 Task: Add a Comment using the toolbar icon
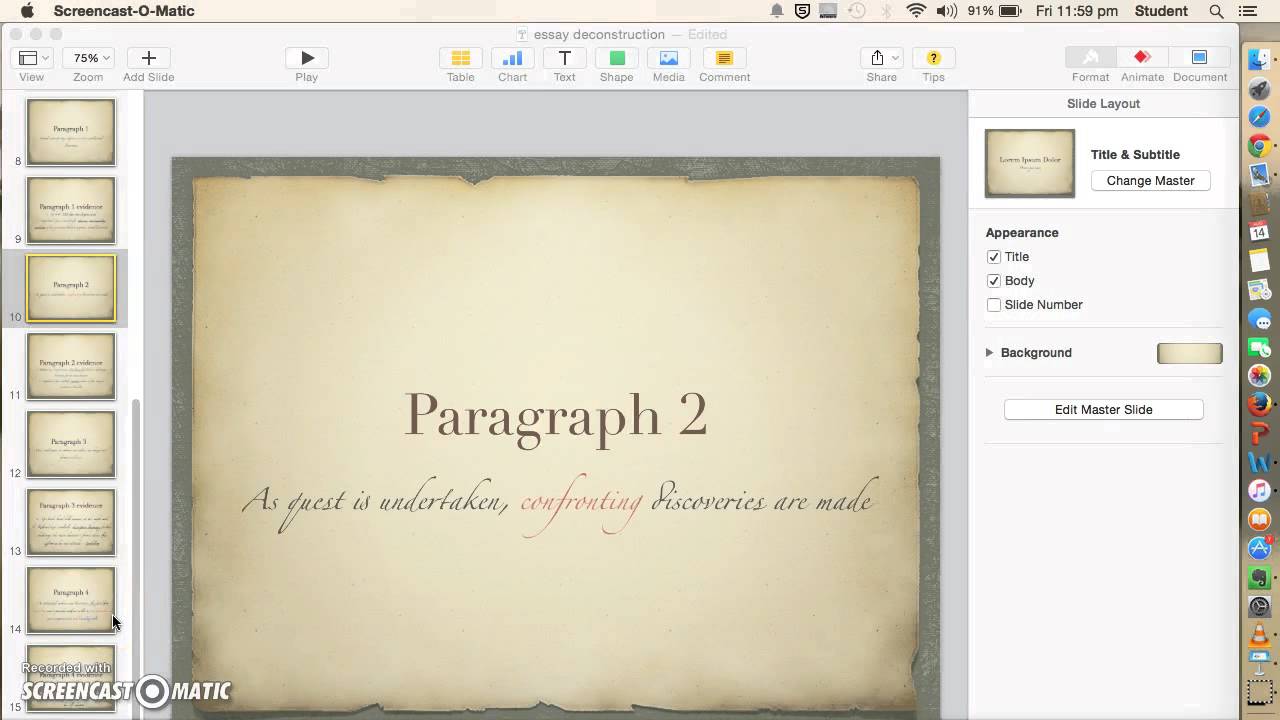tap(724, 58)
